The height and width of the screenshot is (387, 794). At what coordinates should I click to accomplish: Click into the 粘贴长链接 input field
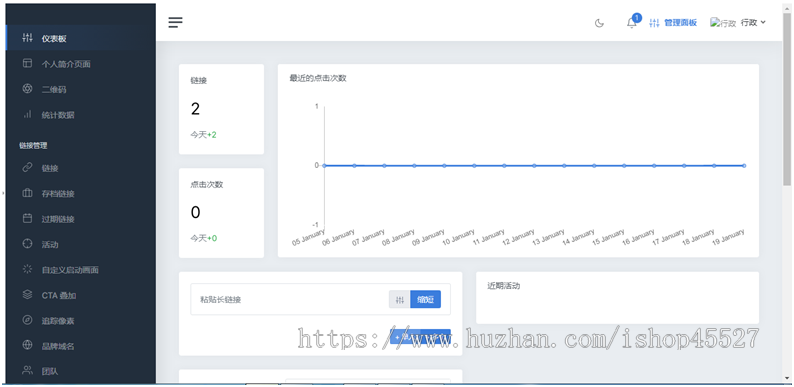coord(290,299)
